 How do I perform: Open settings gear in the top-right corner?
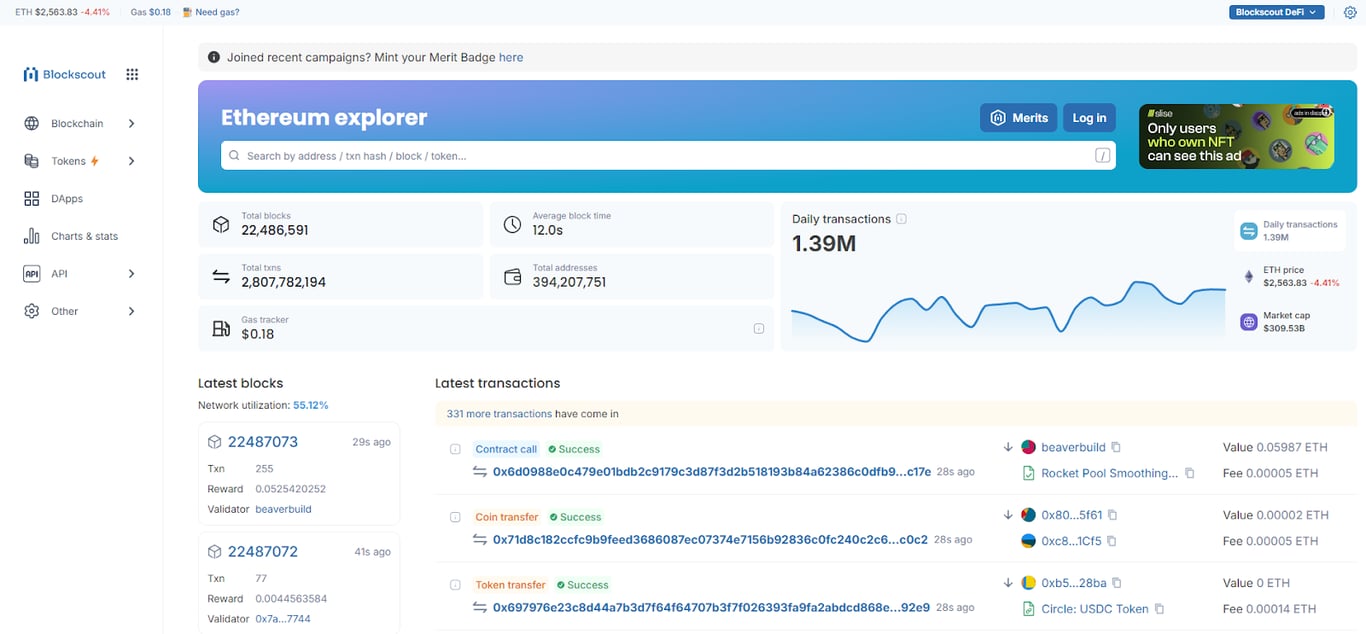(1350, 12)
